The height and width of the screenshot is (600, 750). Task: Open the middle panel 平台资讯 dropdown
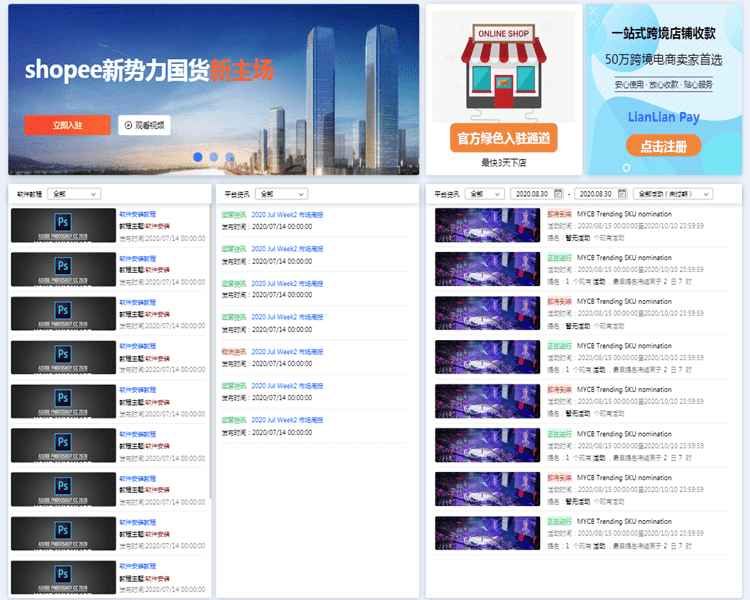[281, 194]
